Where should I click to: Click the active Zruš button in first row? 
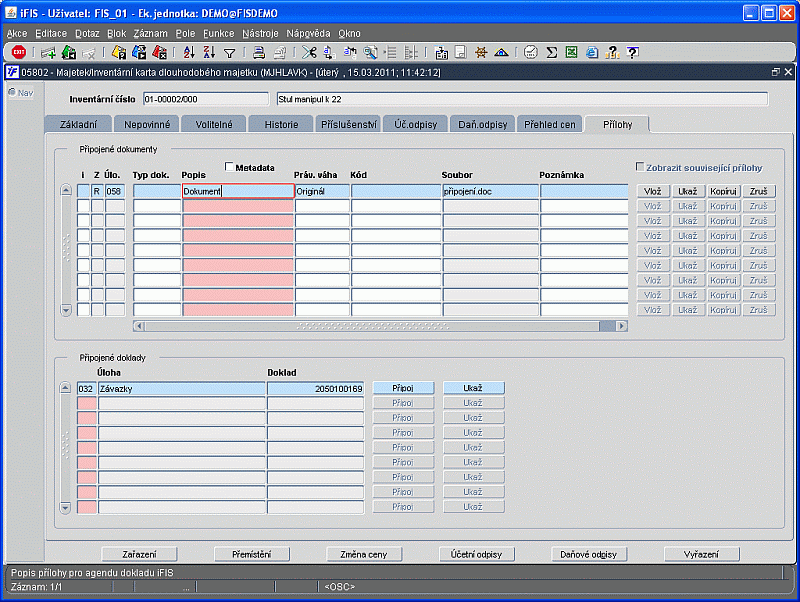pos(759,191)
